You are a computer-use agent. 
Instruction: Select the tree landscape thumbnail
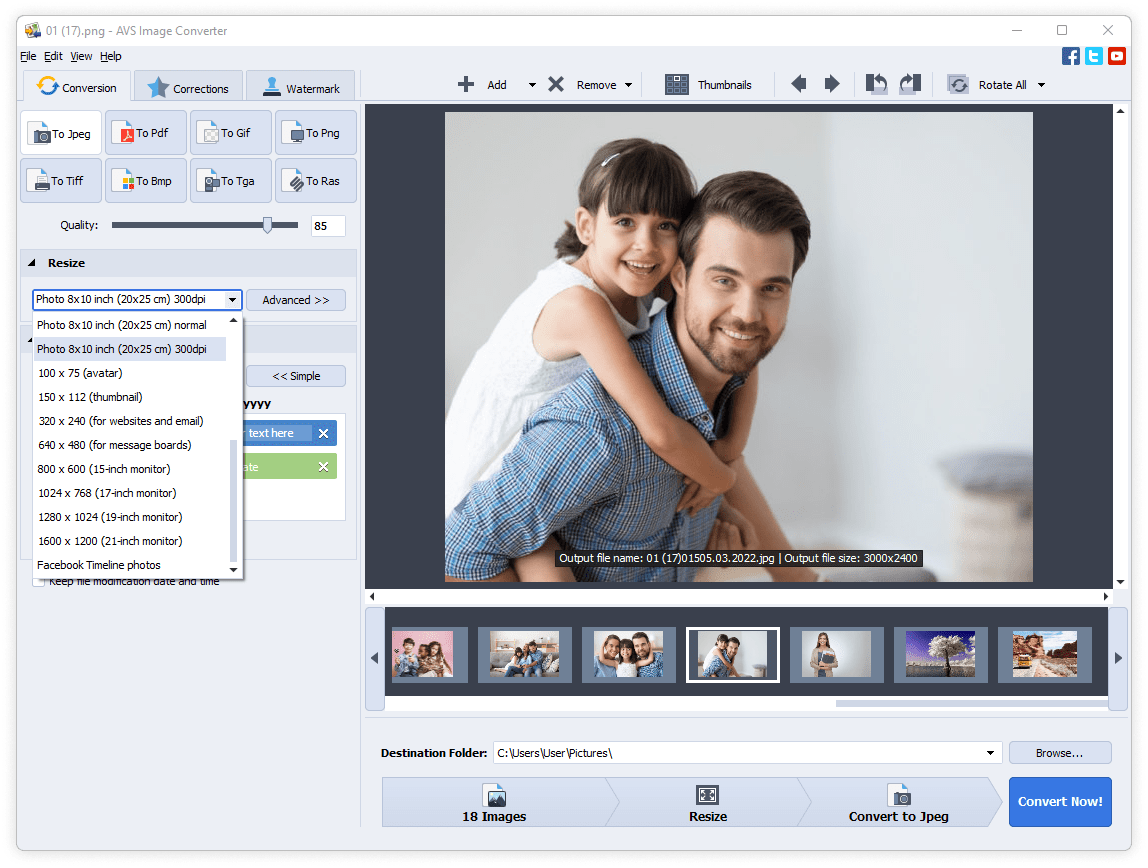click(940, 654)
